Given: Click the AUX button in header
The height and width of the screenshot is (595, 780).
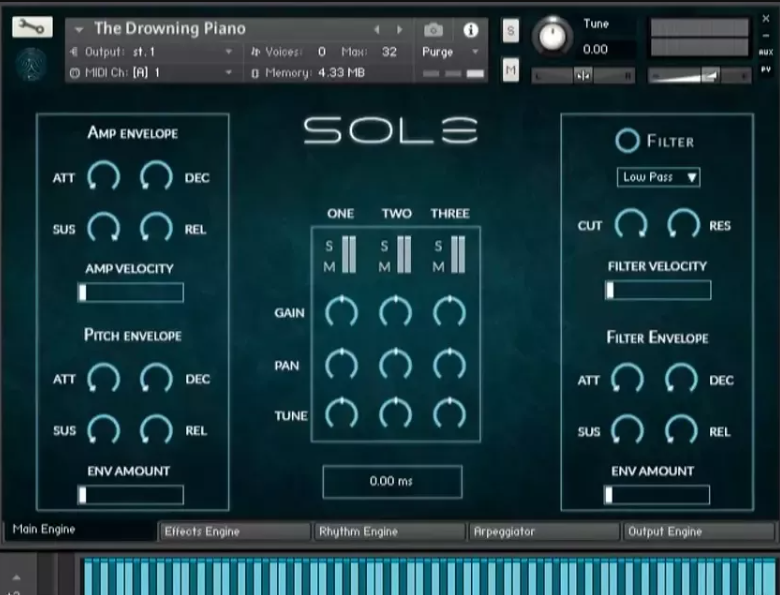Looking at the screenshot, I should pyautogui.click(x=766, y=52).
